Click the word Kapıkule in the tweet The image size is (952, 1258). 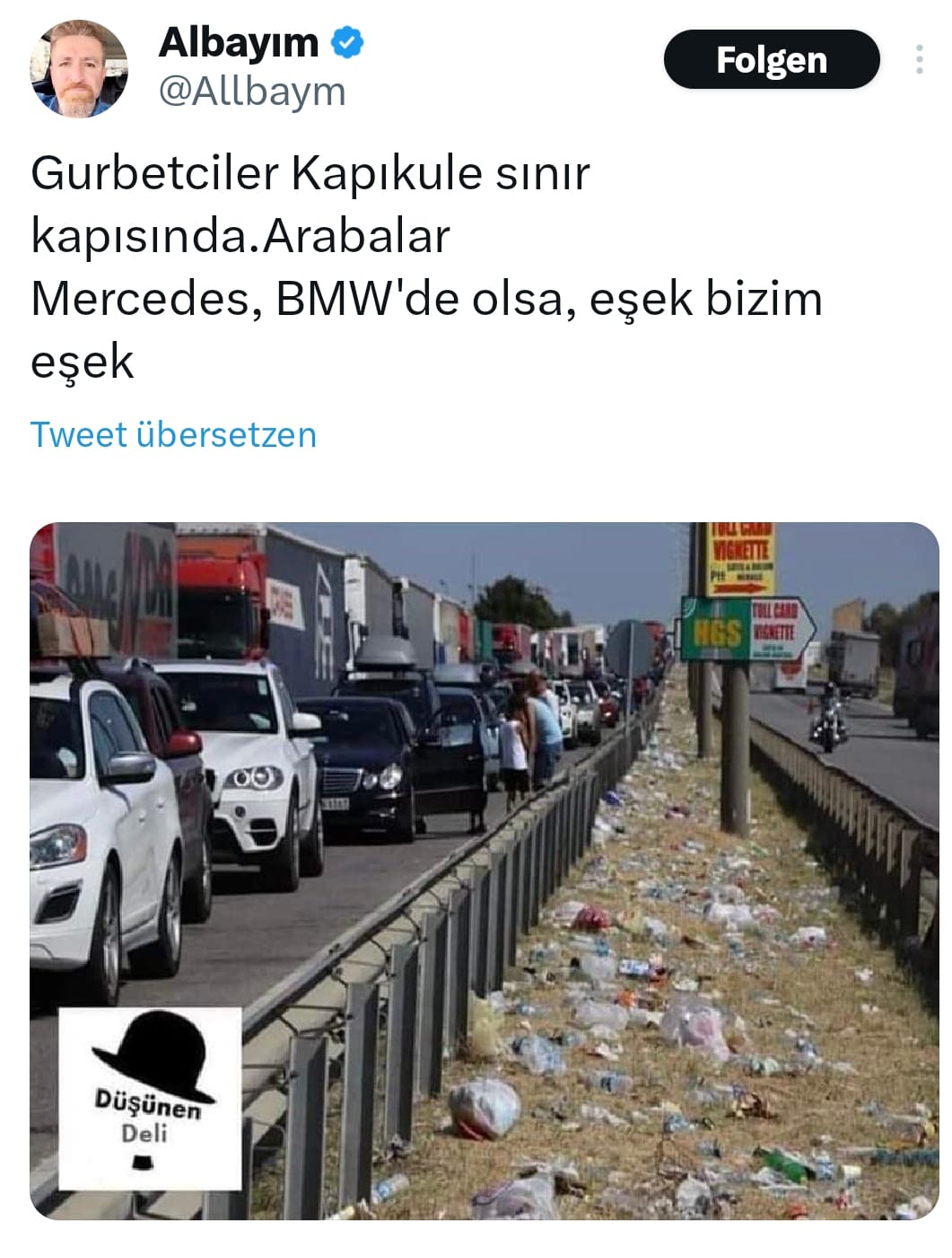tap(387, 173)
